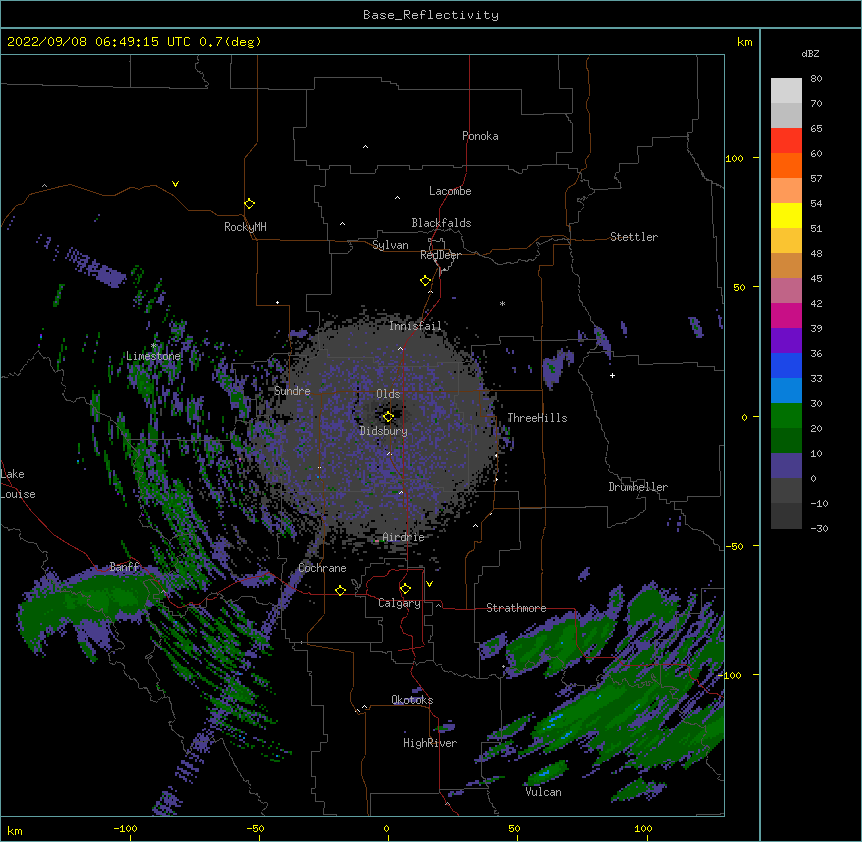Click the Okotoks label

pyautogui.click(x=412, y=700)
